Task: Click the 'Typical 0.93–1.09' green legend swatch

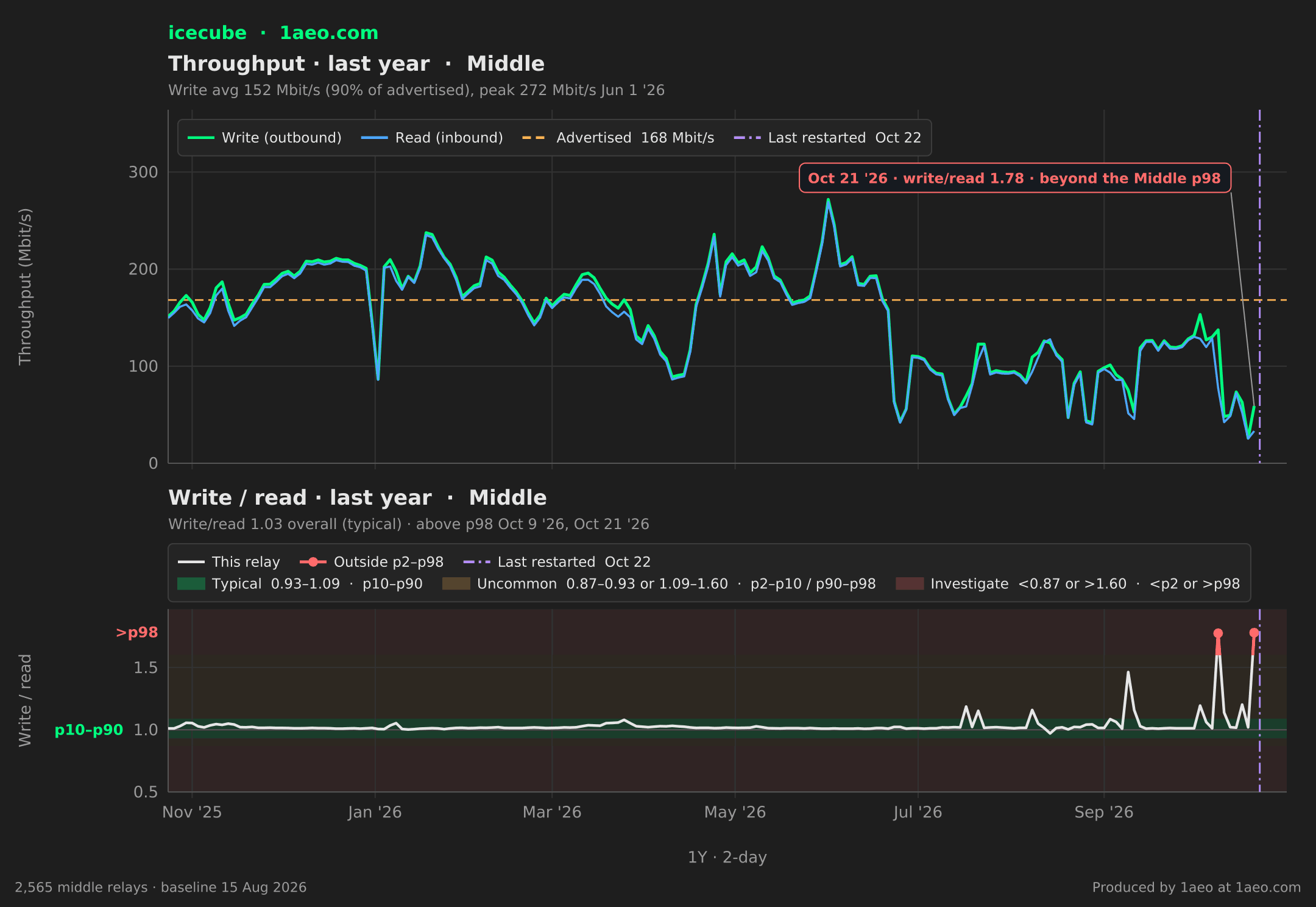Action: (191, 584)
